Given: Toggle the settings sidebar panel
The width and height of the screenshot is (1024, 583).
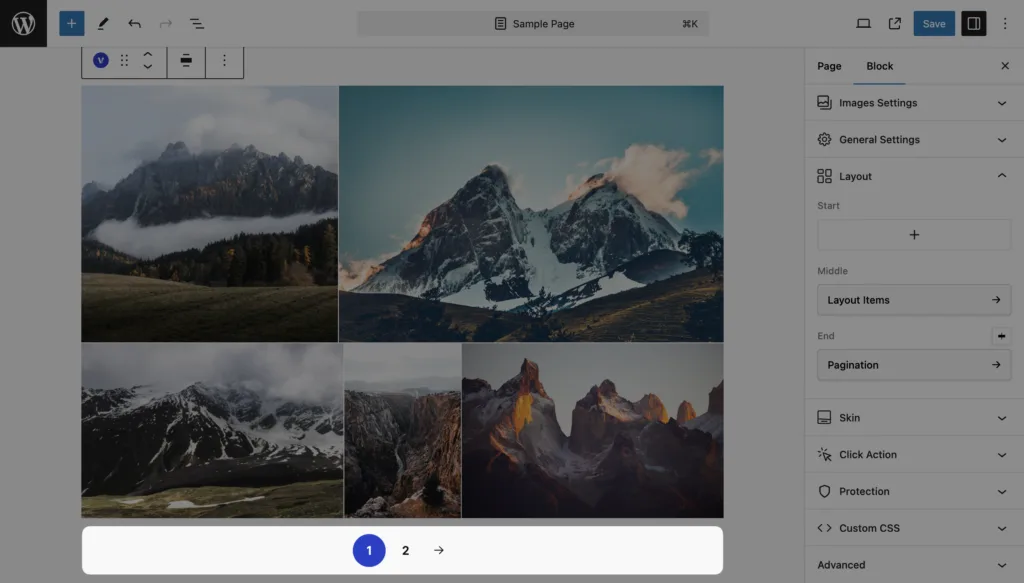Looking at the screenshot, I should 974,24.
